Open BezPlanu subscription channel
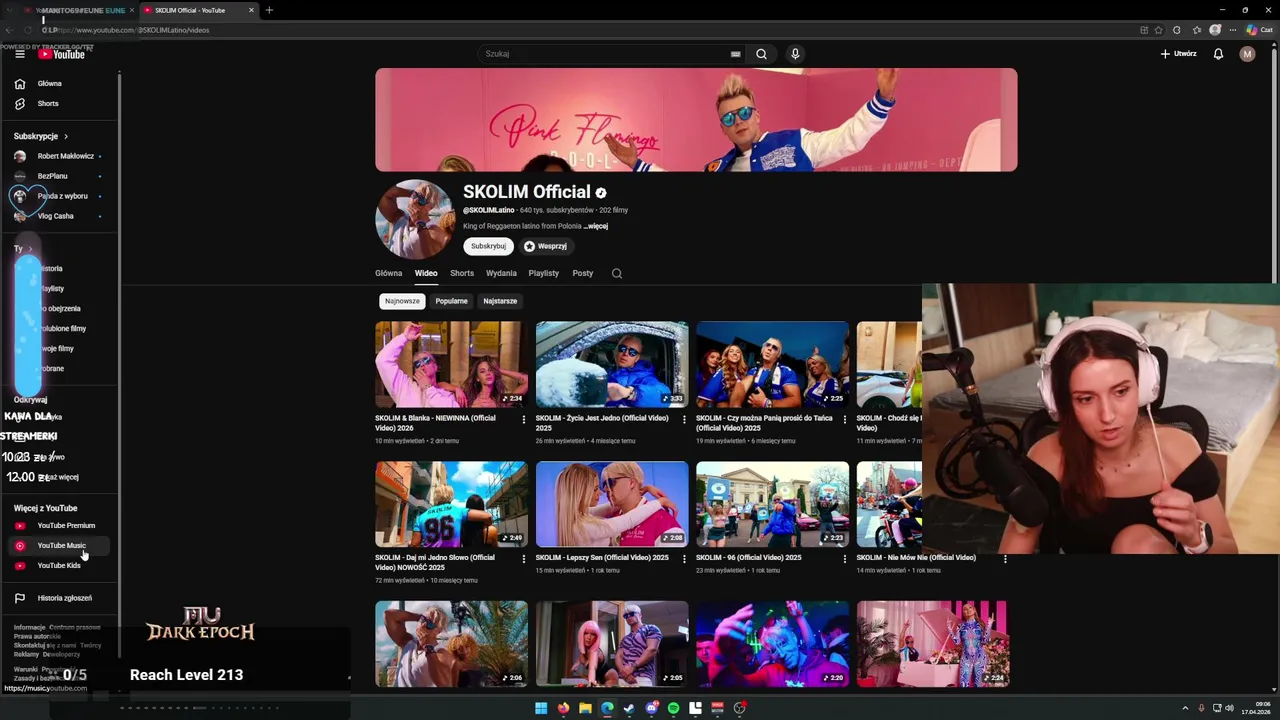 (x=60, y=176)
